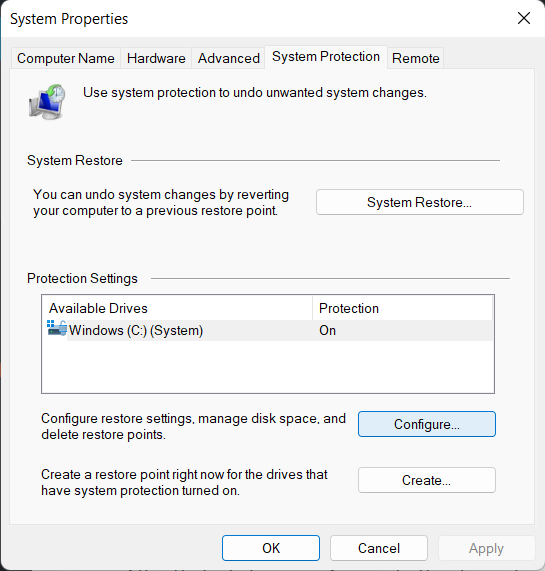545x571 pixels.
Task: Click the Configure button
Action: click(x=427, y=424)
